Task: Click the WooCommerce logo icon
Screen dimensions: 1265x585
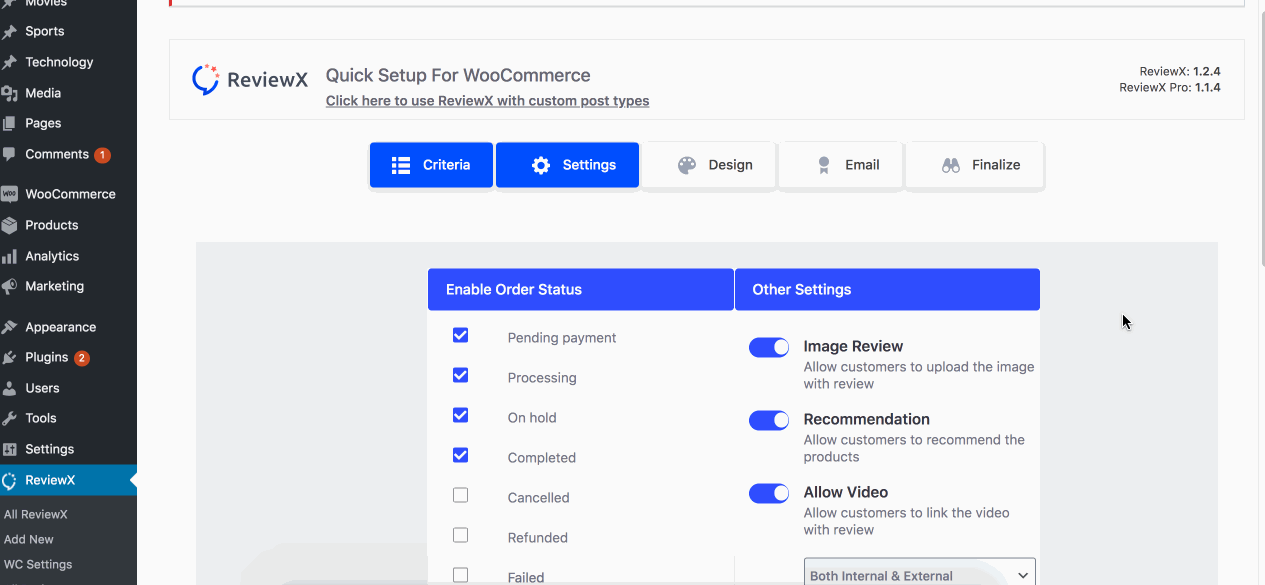Action: point(10,194)
